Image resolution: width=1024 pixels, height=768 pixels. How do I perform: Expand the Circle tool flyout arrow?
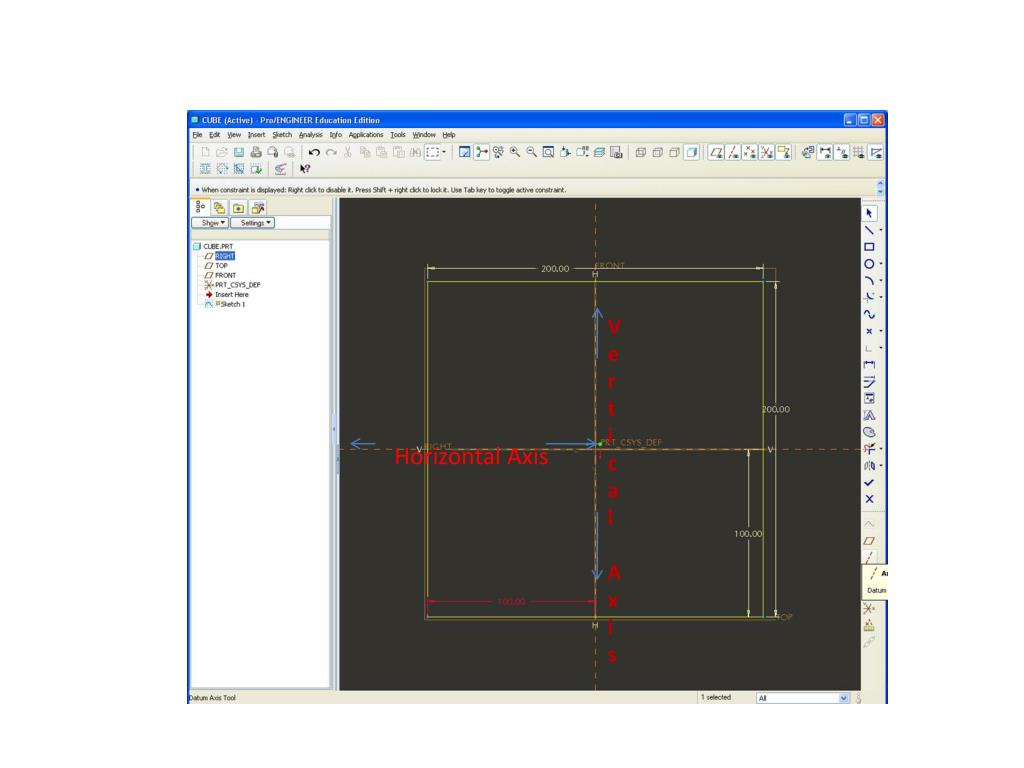[x=881, y=264]
